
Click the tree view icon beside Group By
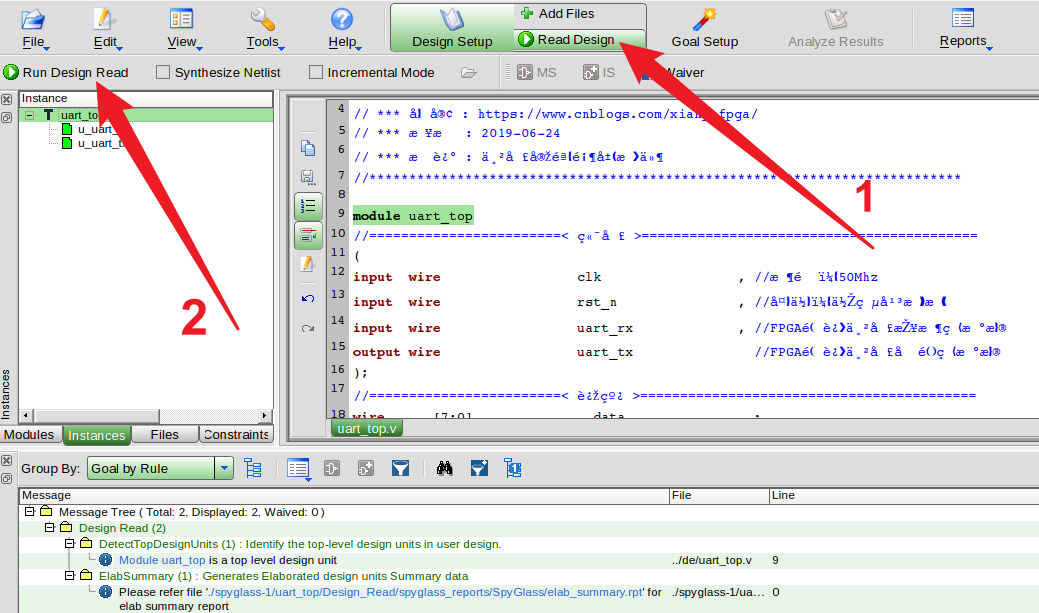tap(253, 468)
